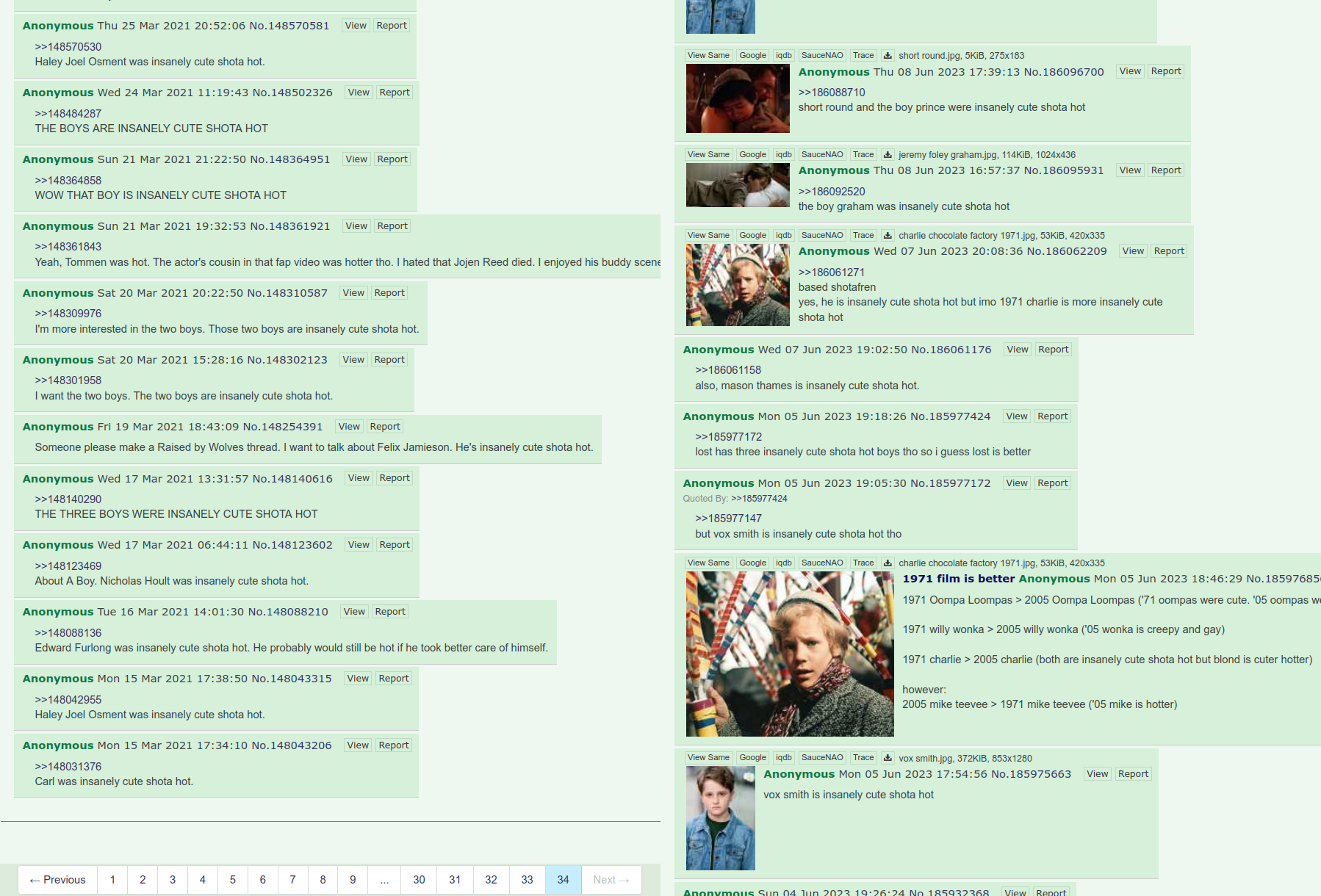Follow the reply link >>186088710
The image size is (1321, 896).
[832, 93]
